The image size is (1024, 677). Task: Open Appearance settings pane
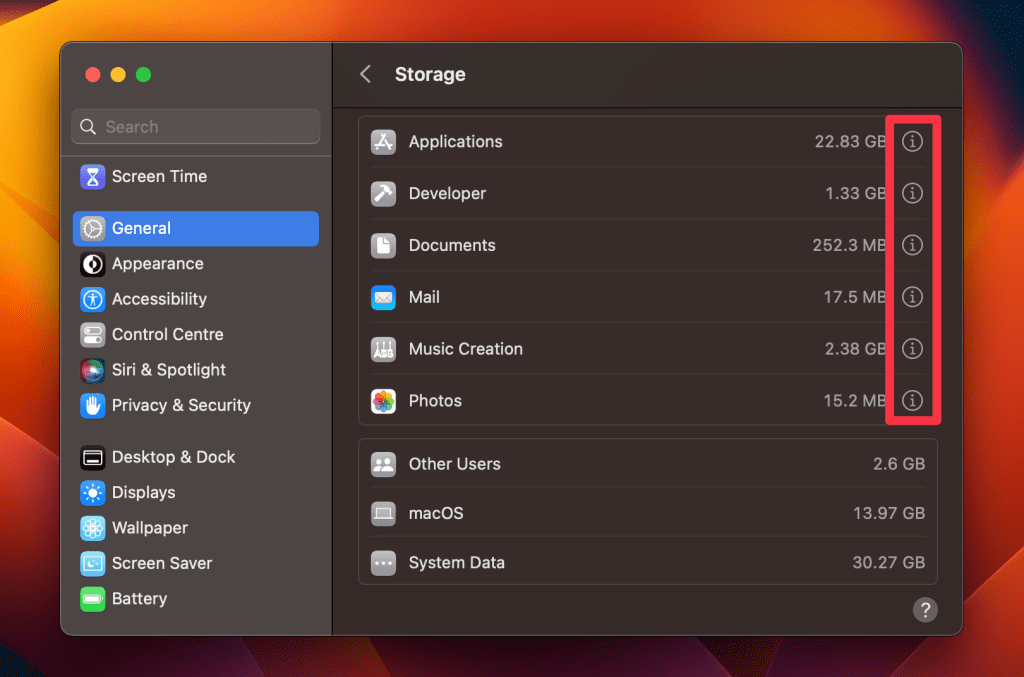[157, 264]
